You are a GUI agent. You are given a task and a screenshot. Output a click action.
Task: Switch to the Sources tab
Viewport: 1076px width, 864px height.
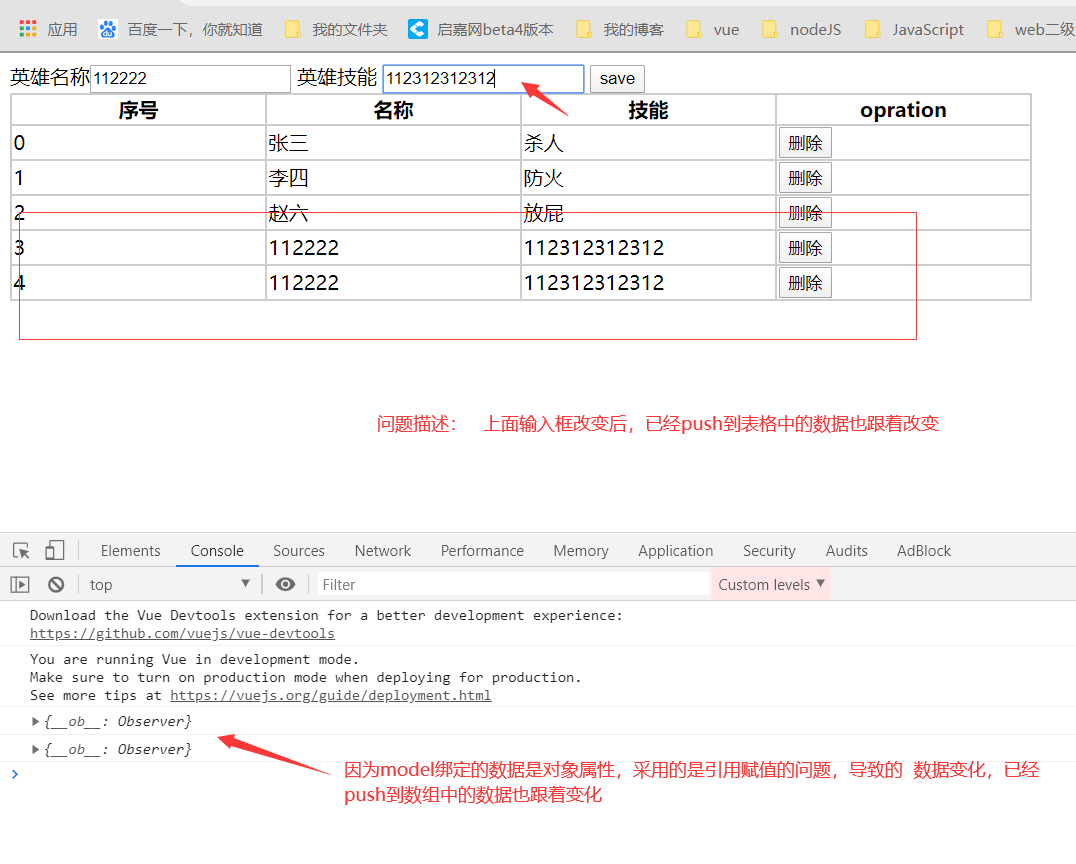coord(299,550)
